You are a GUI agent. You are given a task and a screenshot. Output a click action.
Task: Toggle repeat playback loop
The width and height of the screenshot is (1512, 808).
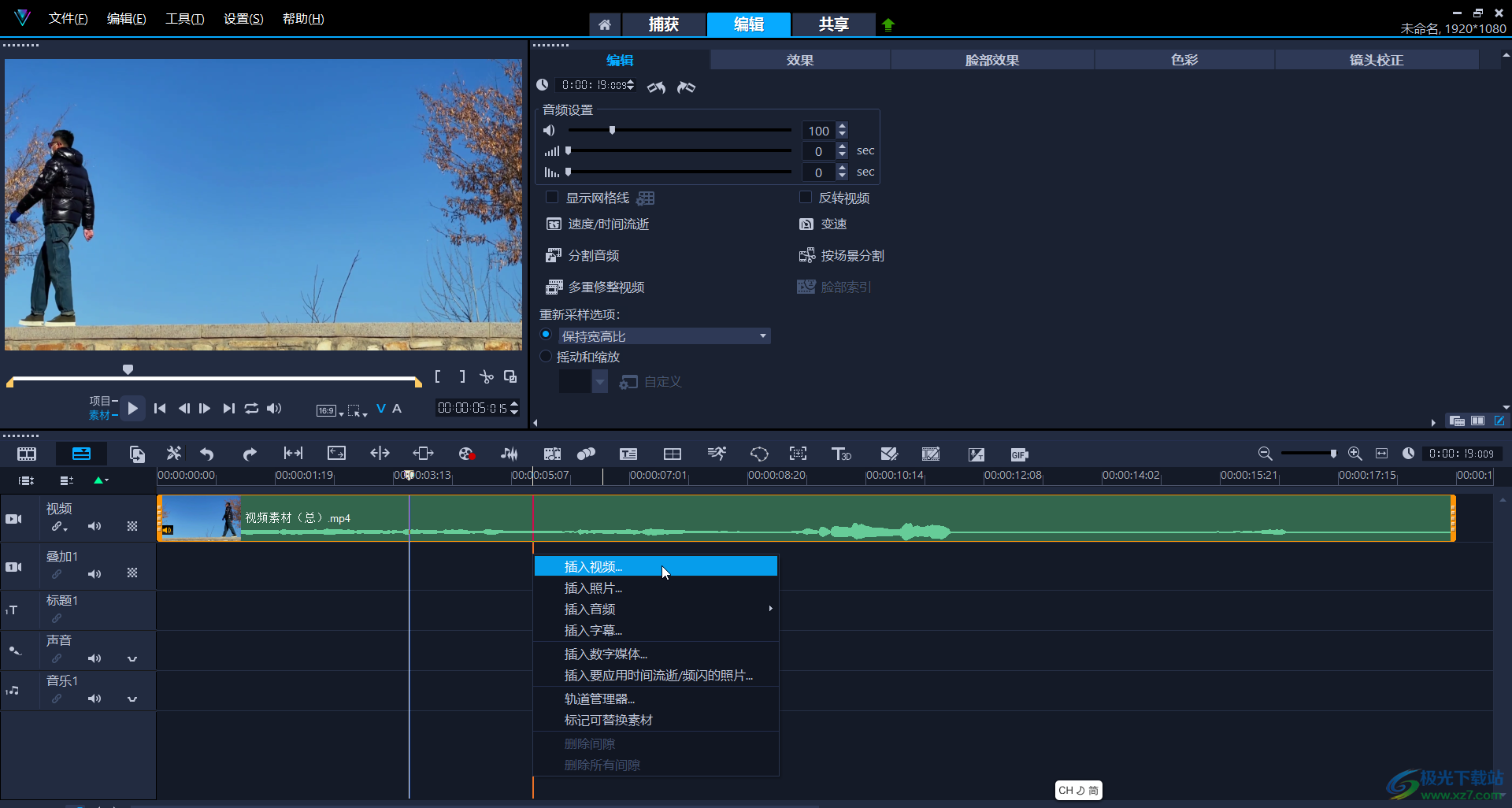tap(251, 408)
